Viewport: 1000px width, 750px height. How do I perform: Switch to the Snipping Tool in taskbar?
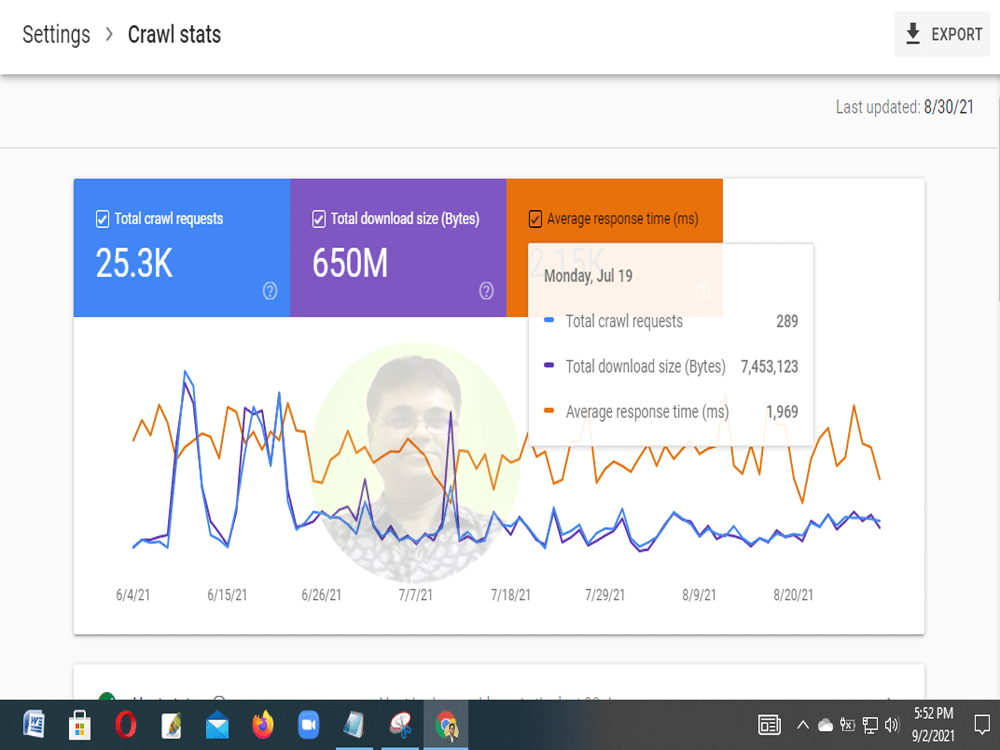pyautogui.click(x=401, y=725)
